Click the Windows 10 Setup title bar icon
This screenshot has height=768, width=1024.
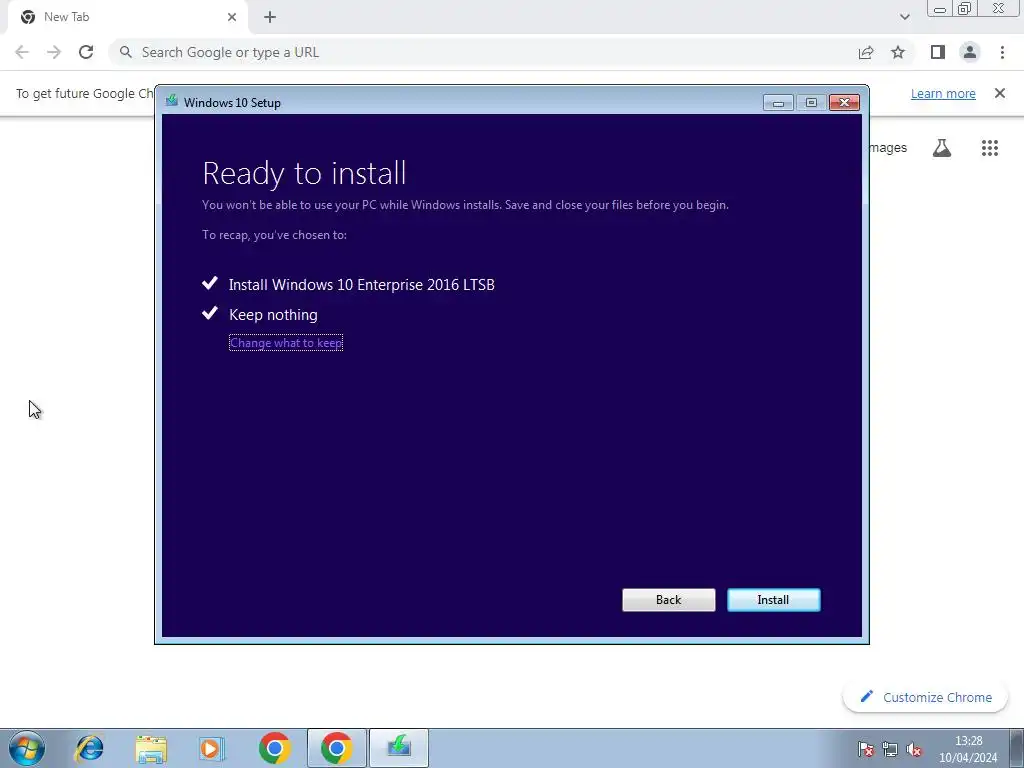[172, 101]
